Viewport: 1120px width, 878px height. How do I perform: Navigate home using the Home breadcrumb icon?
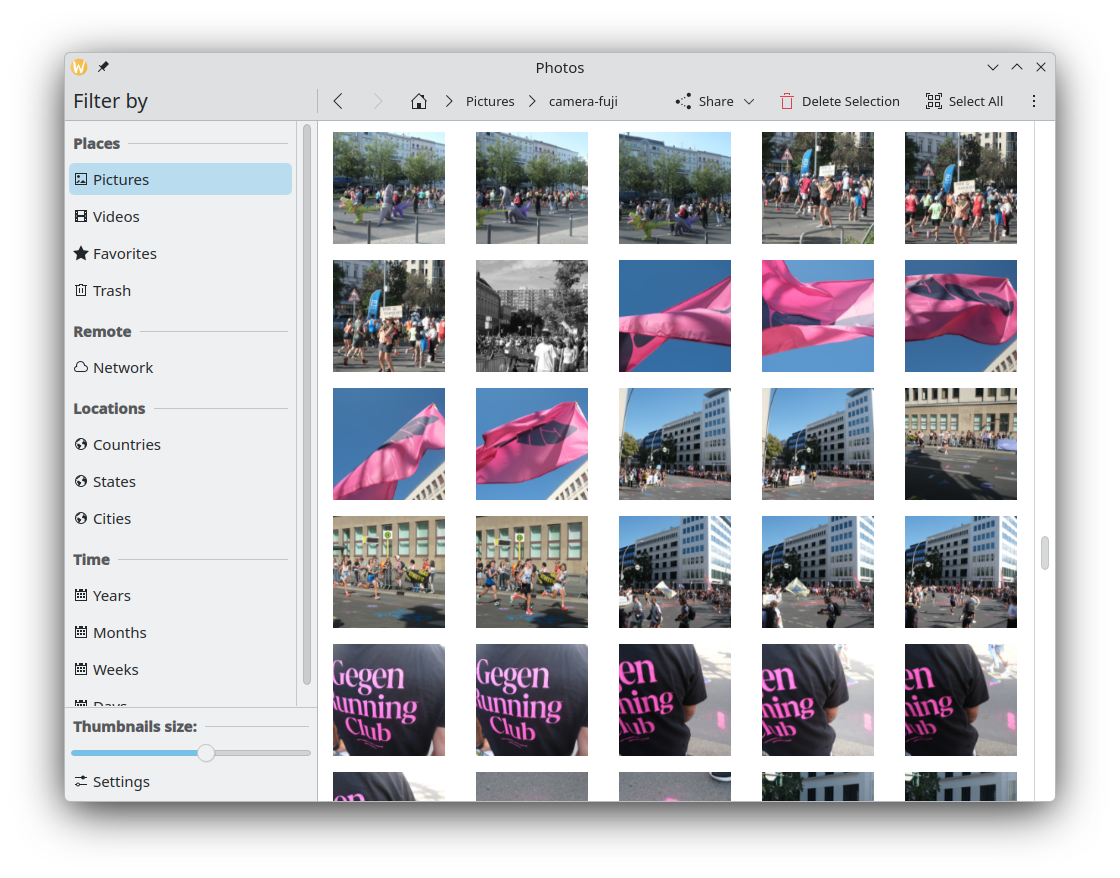pyautogui.click(x=418, y=101)
